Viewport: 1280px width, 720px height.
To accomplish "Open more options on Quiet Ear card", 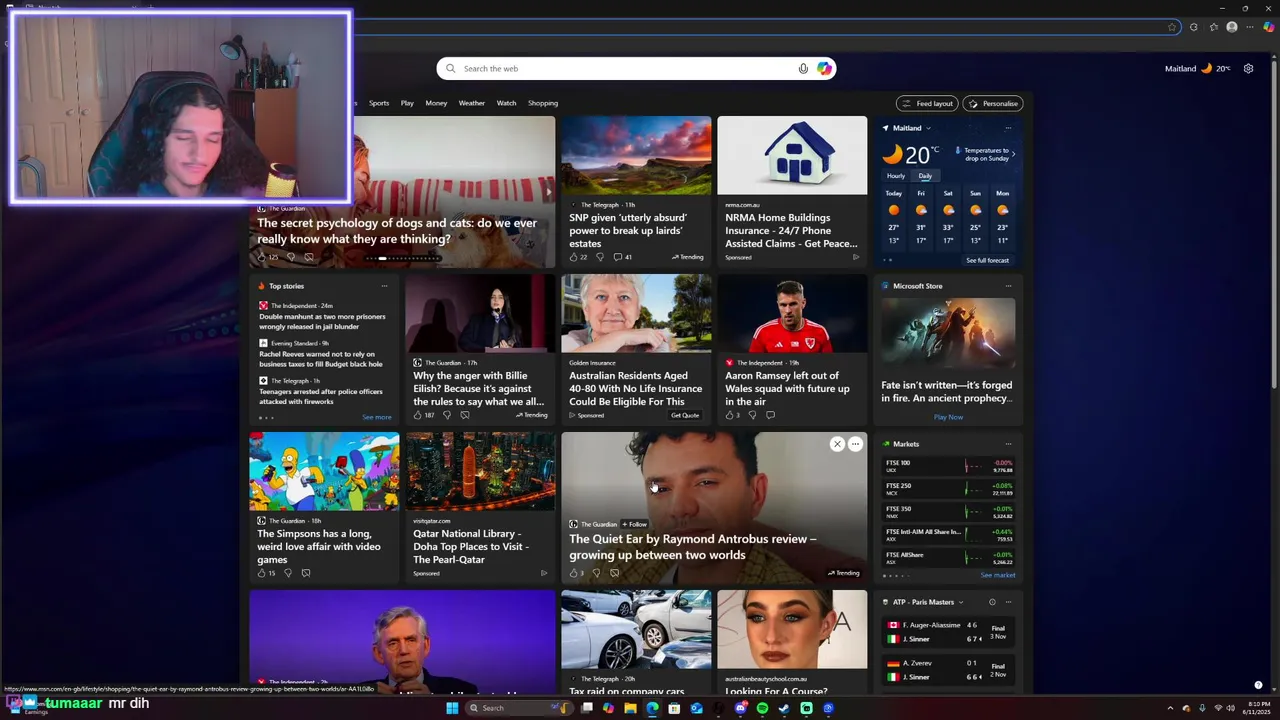I will coord(855,444).
